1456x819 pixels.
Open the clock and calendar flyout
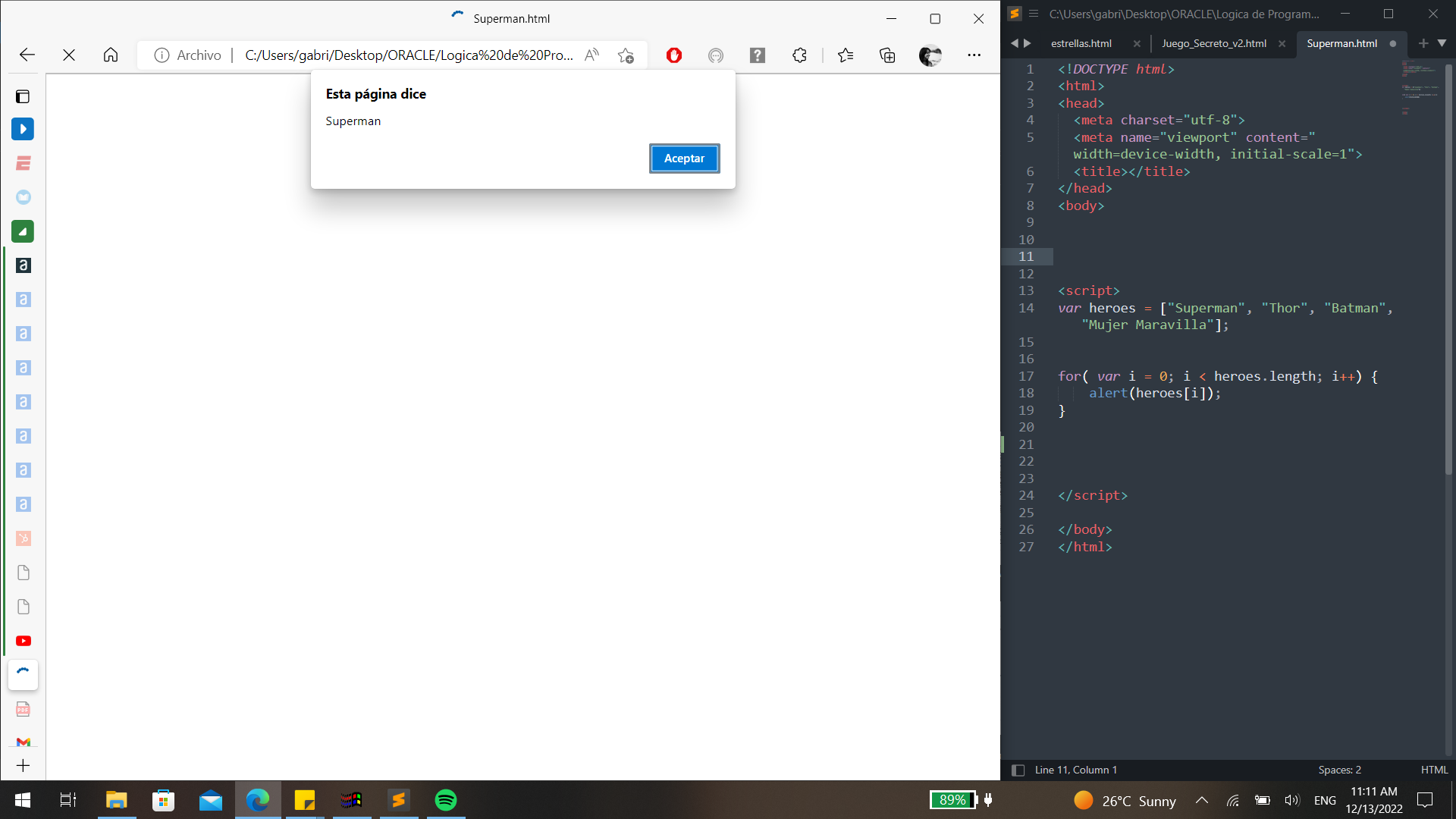pos(1374,800)
